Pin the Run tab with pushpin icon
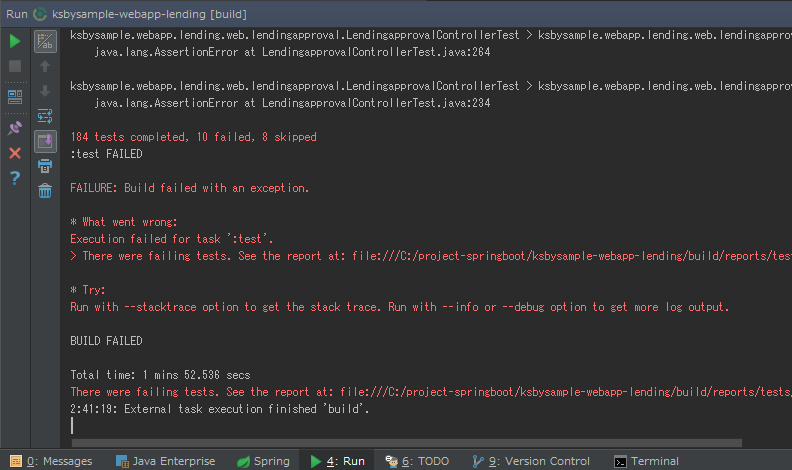Viewport: 792px width, 470px height. (15, 128)
